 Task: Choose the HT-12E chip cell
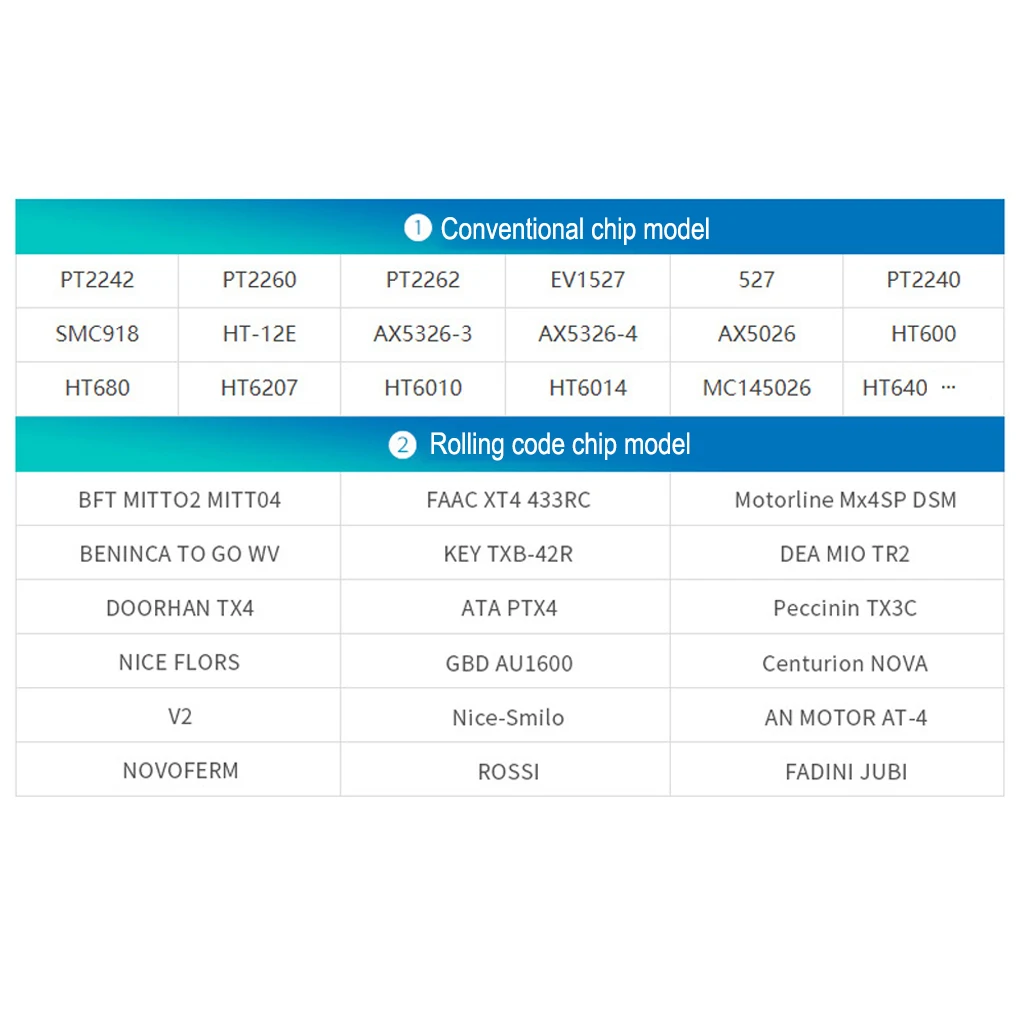pyautogui.click(x=259, y=334)
